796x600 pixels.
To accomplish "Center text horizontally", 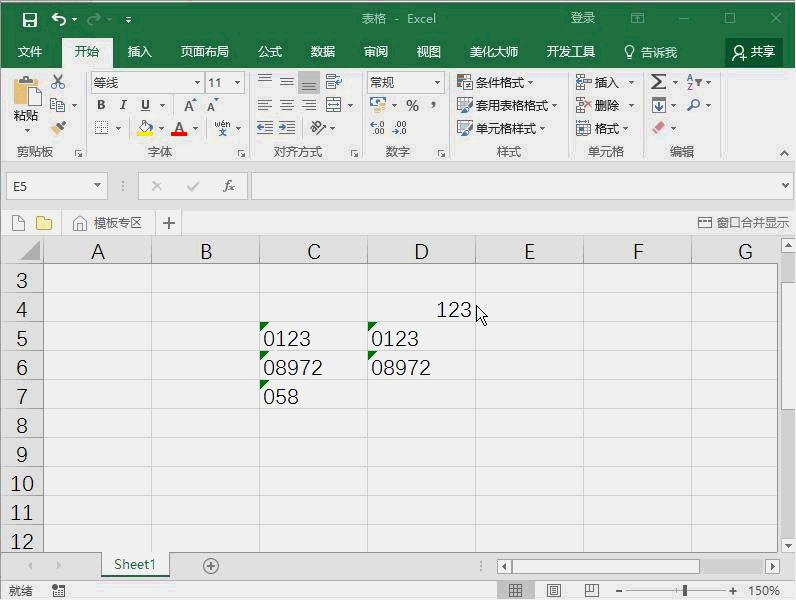I will pyautogui.click(x=287, y=105).
